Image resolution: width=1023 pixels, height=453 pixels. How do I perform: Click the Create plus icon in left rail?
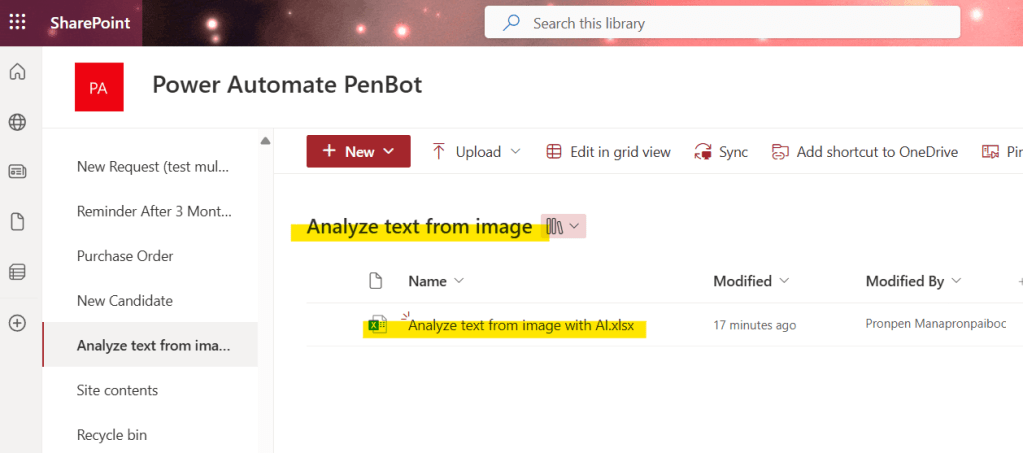tap(17, 323)
